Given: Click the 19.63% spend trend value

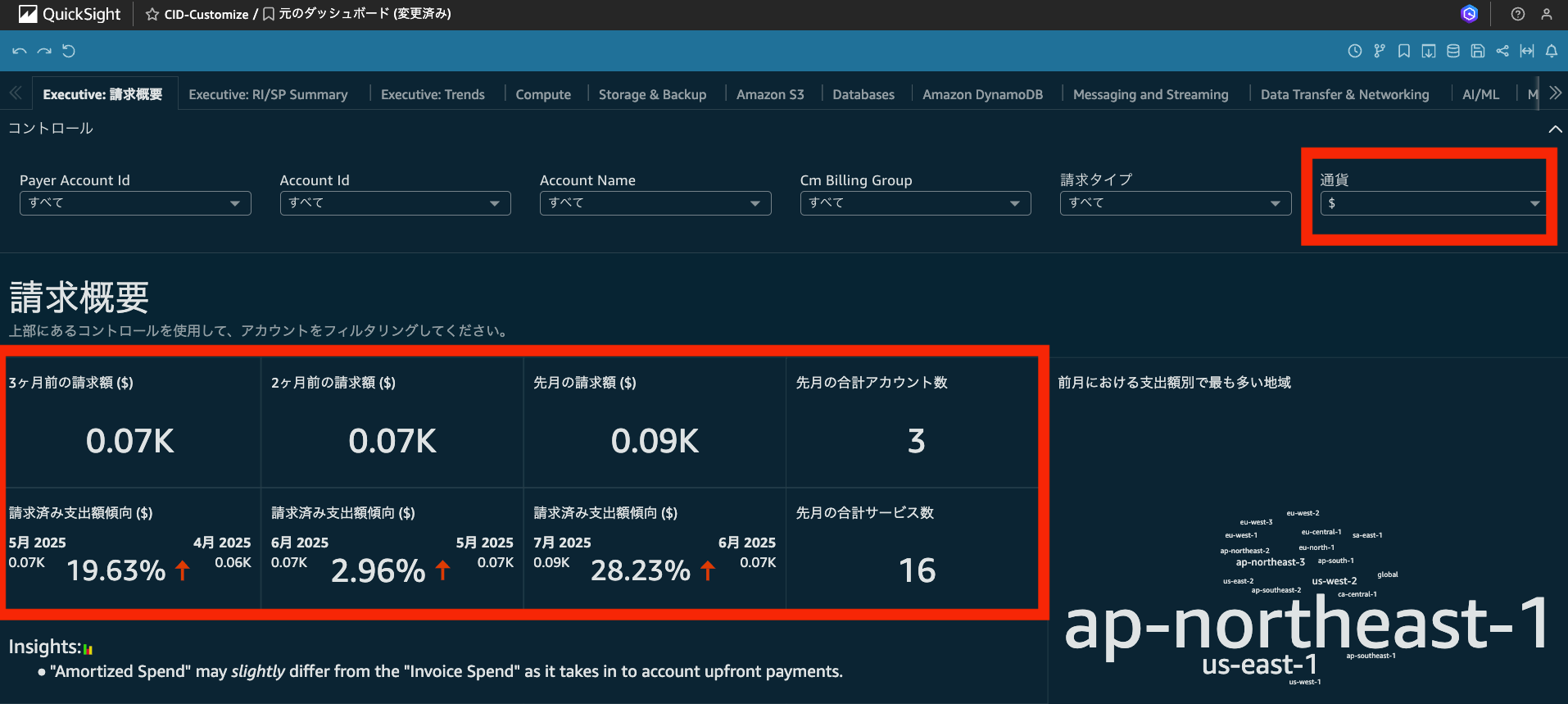Looking at the screenshot, I should click(116, 570).
